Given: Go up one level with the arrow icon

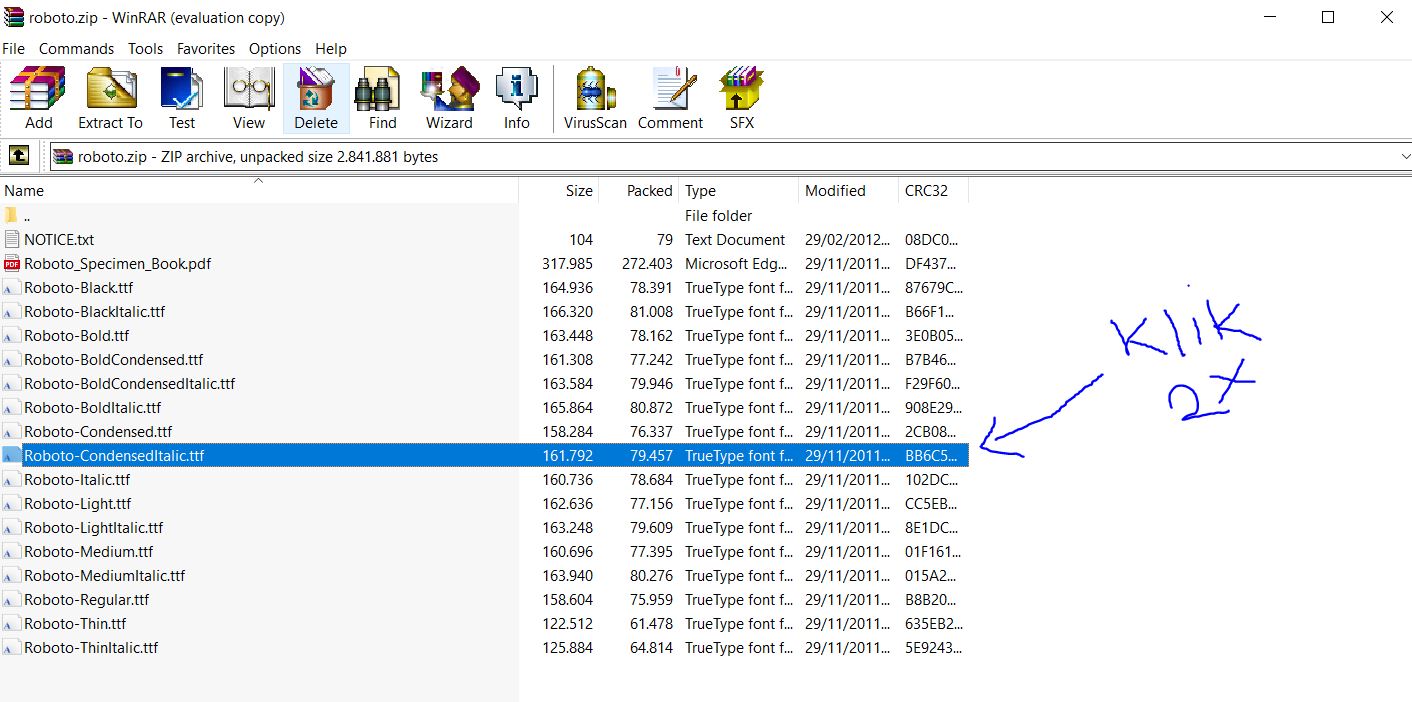Looking at the screenshot, I should pos(18,156).
